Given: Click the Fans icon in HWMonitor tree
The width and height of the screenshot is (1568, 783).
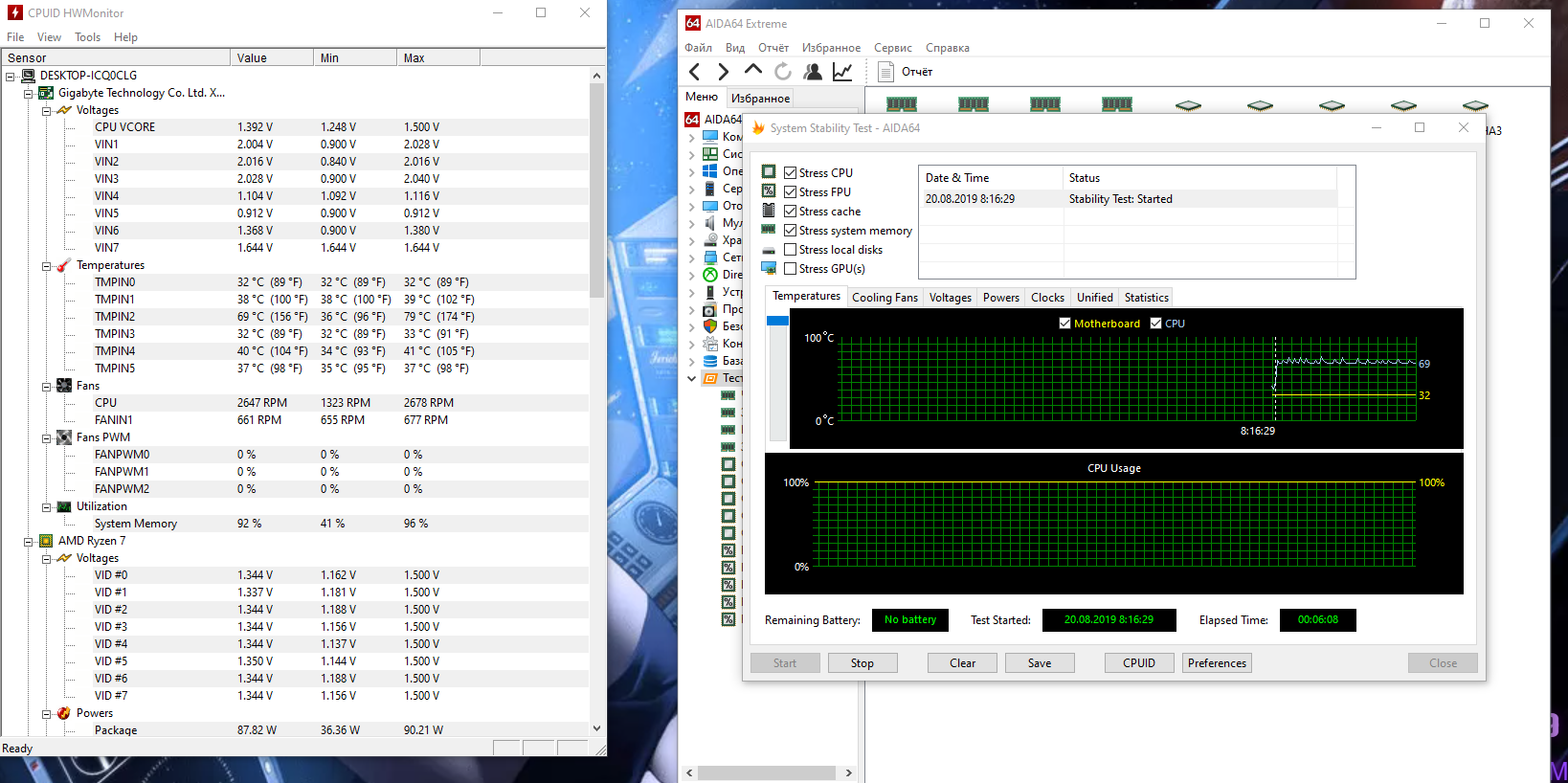Looking at the screenshot, I should (x=64, y=386).
